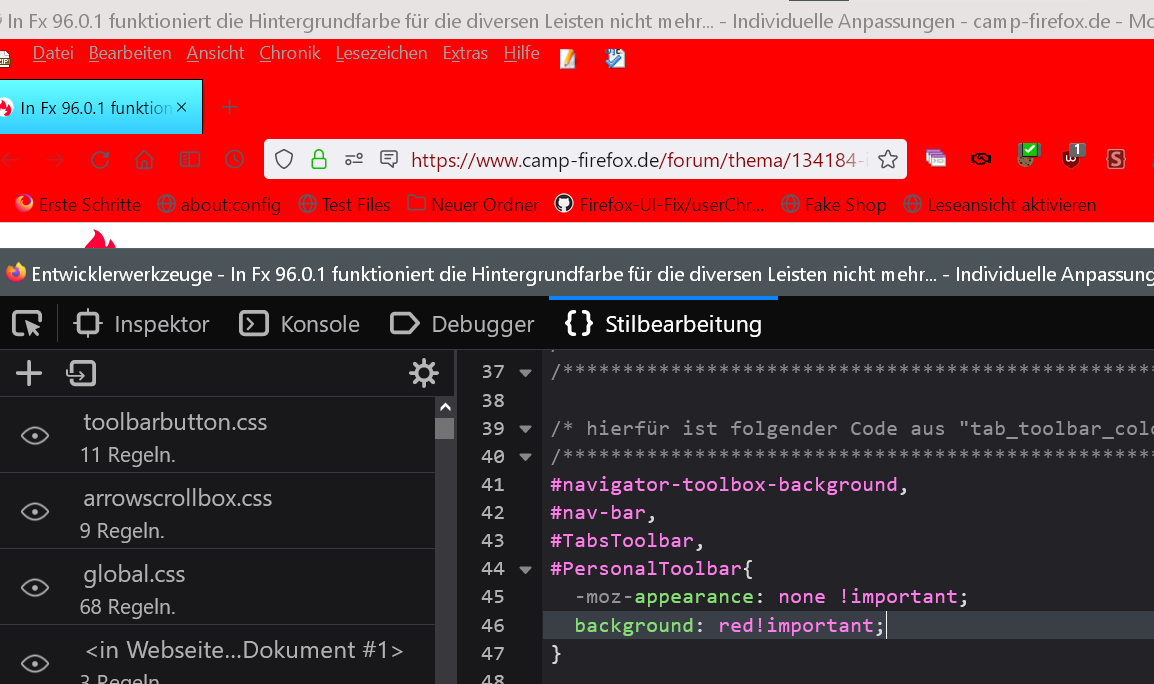
Task: Activate the element picker tool
Action: point(27,324)
